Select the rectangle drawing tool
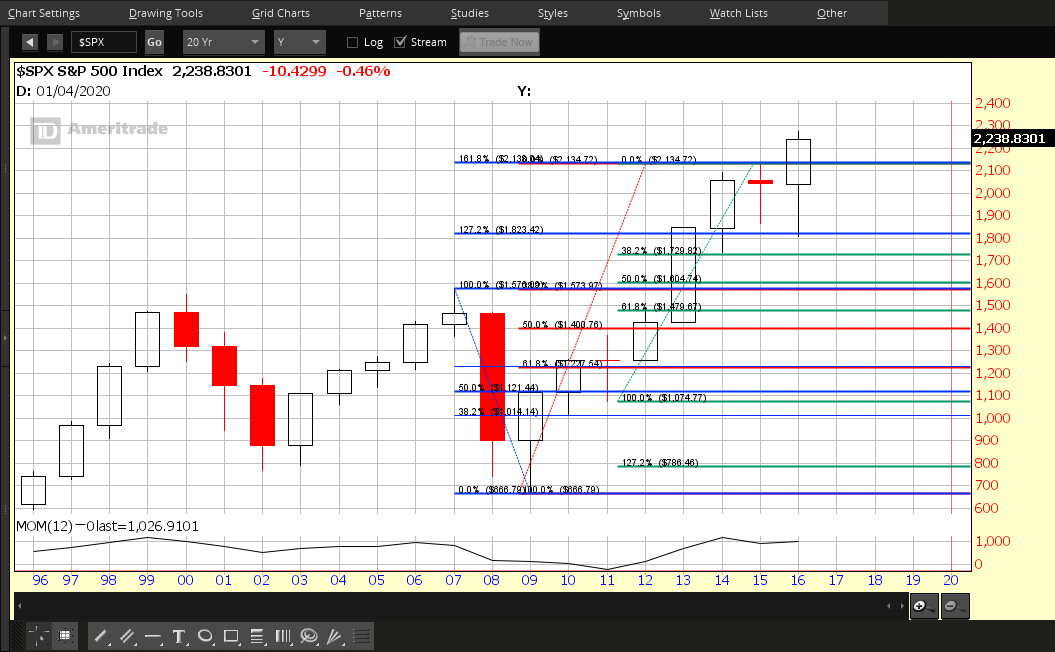The image size is (1055, 652). (x=231, y=636)
